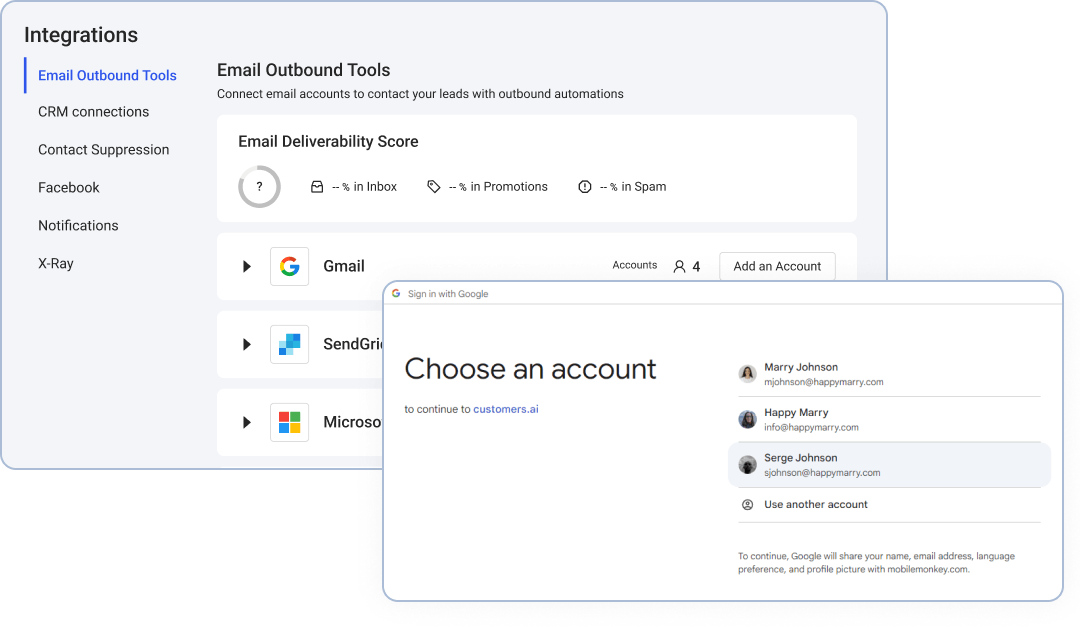Click the Microsoft logo icon
Image resolution: width=1080 pixels, height=640 pixels.
tap(289, 422)
